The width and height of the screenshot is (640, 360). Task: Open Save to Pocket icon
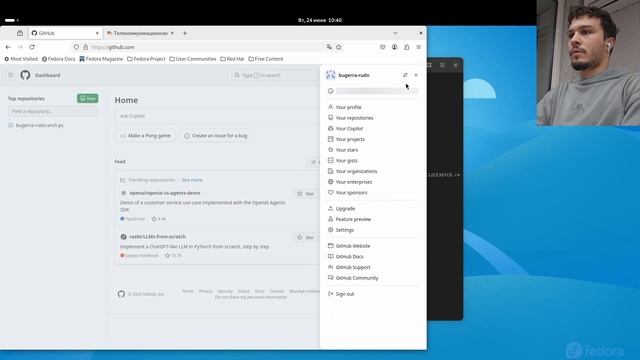pyautogui.click(x=382, y=47)
